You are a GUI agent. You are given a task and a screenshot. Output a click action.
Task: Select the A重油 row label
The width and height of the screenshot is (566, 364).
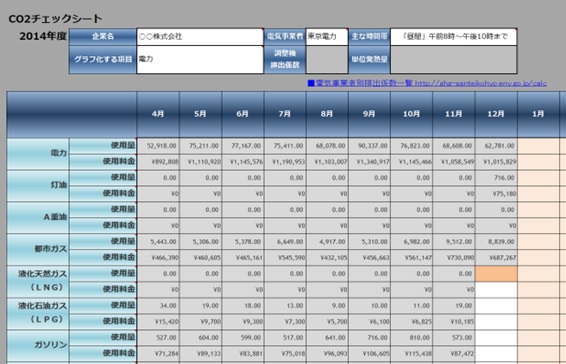[38, 217]
